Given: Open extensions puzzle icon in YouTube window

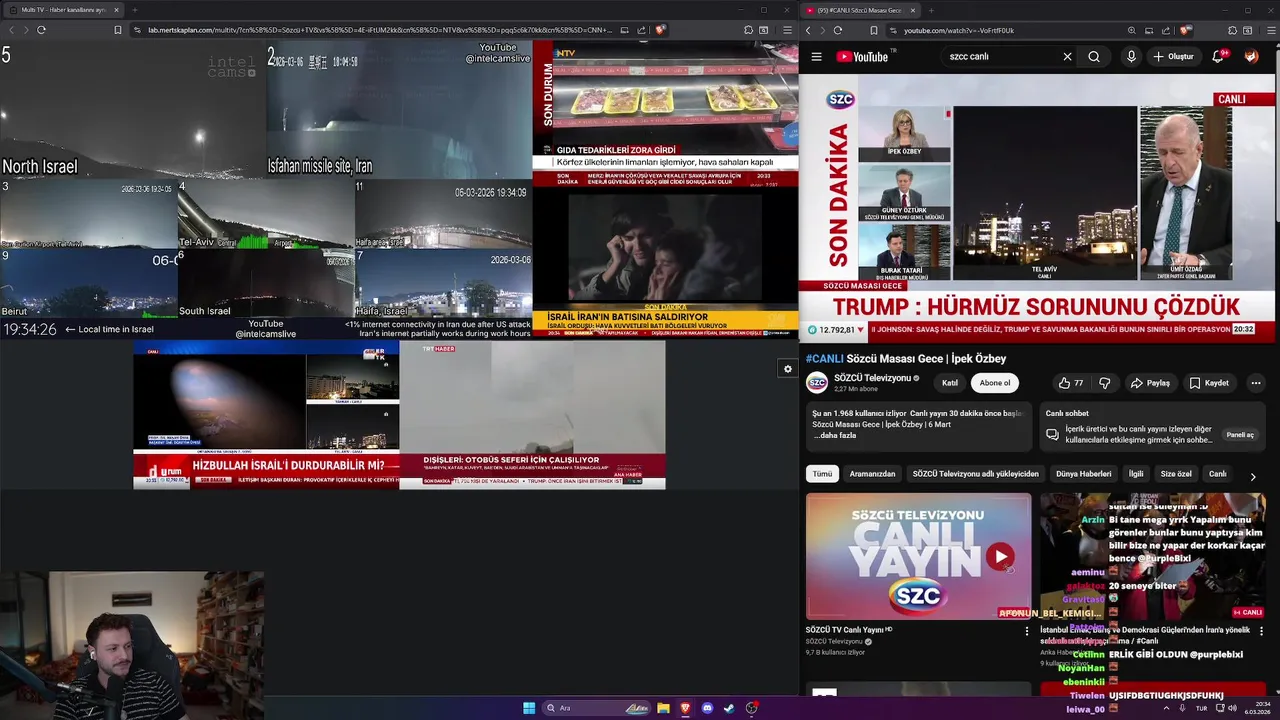Looking at the screenshot, I should [1232, 30].
